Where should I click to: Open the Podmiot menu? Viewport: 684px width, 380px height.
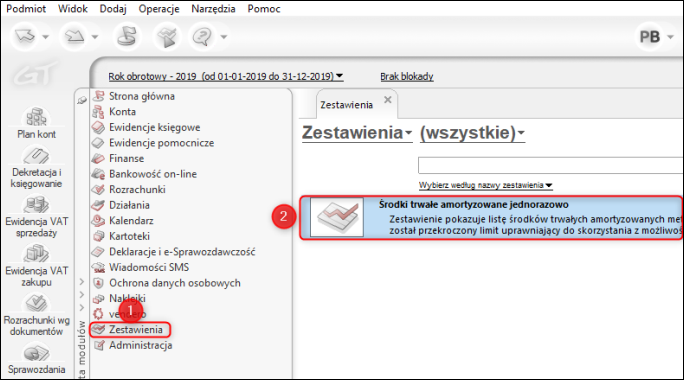click(x=26, y=9)
